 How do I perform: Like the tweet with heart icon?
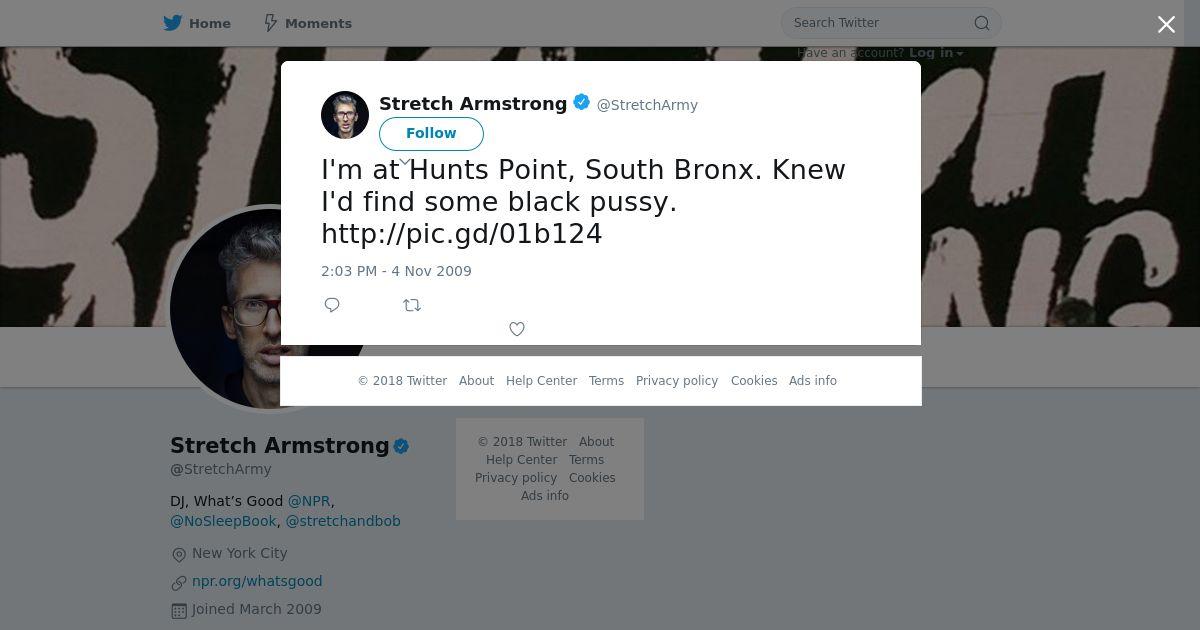click(x=517, y=329)
